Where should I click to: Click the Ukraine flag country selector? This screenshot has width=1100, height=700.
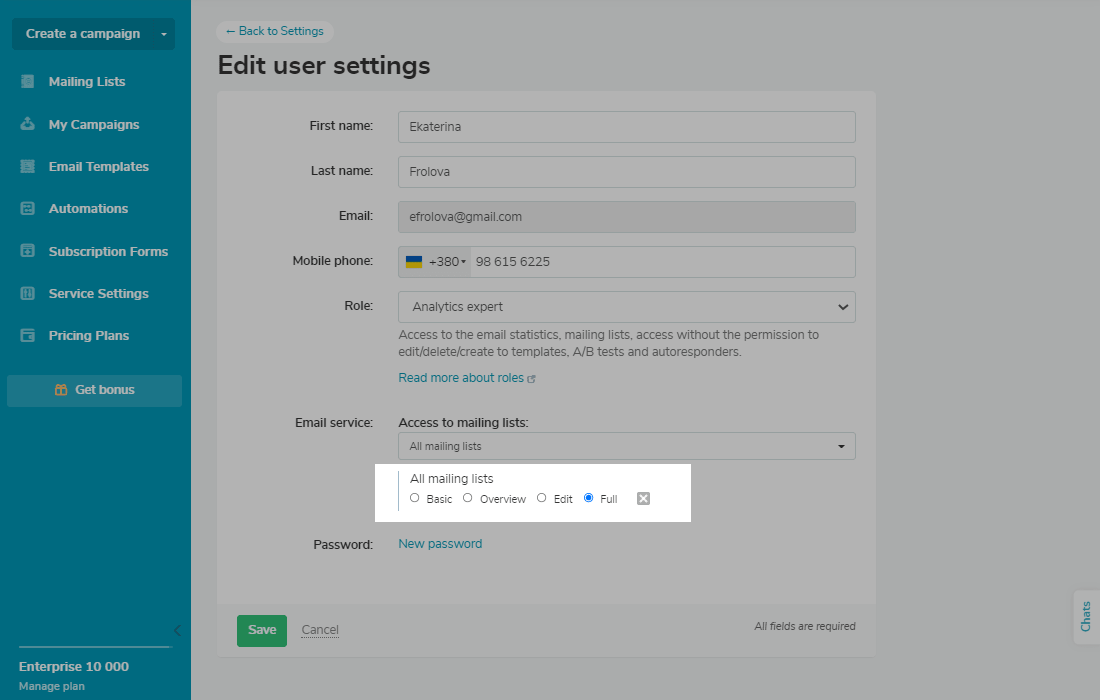click(414, 262)
